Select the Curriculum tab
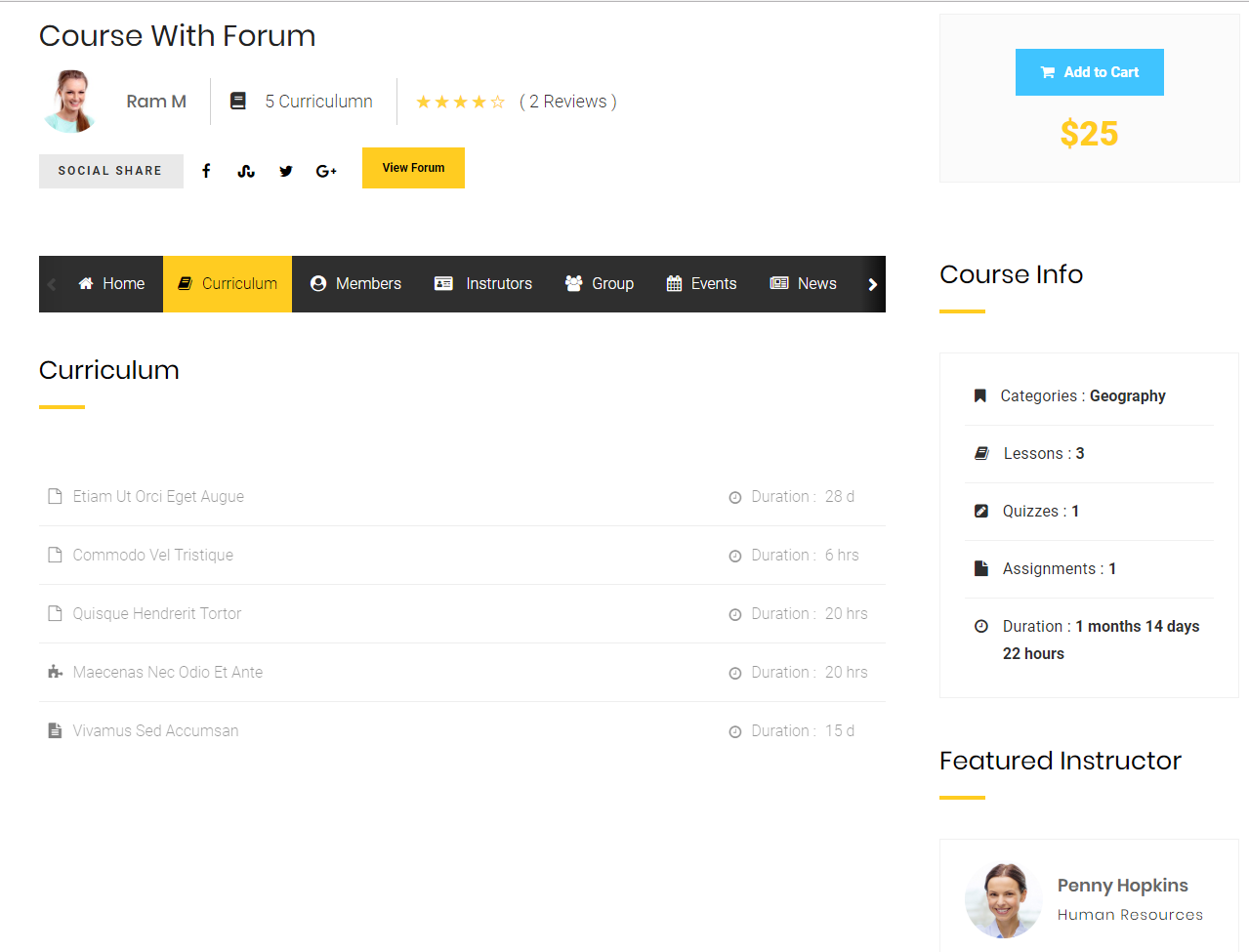Viewport: 1249px width, 952px height. 228,284
